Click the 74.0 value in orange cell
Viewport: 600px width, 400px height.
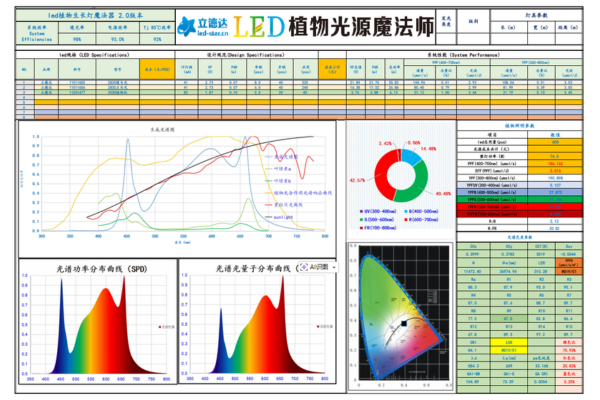pyautogui.click(x=555, y=156)
